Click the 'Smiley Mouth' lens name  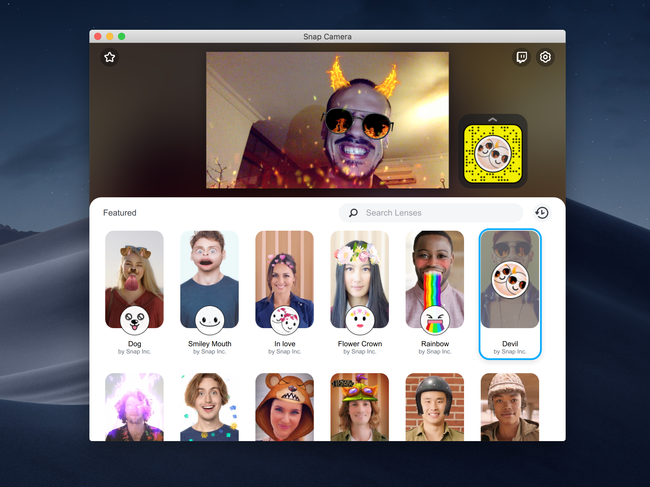point(209,344)
